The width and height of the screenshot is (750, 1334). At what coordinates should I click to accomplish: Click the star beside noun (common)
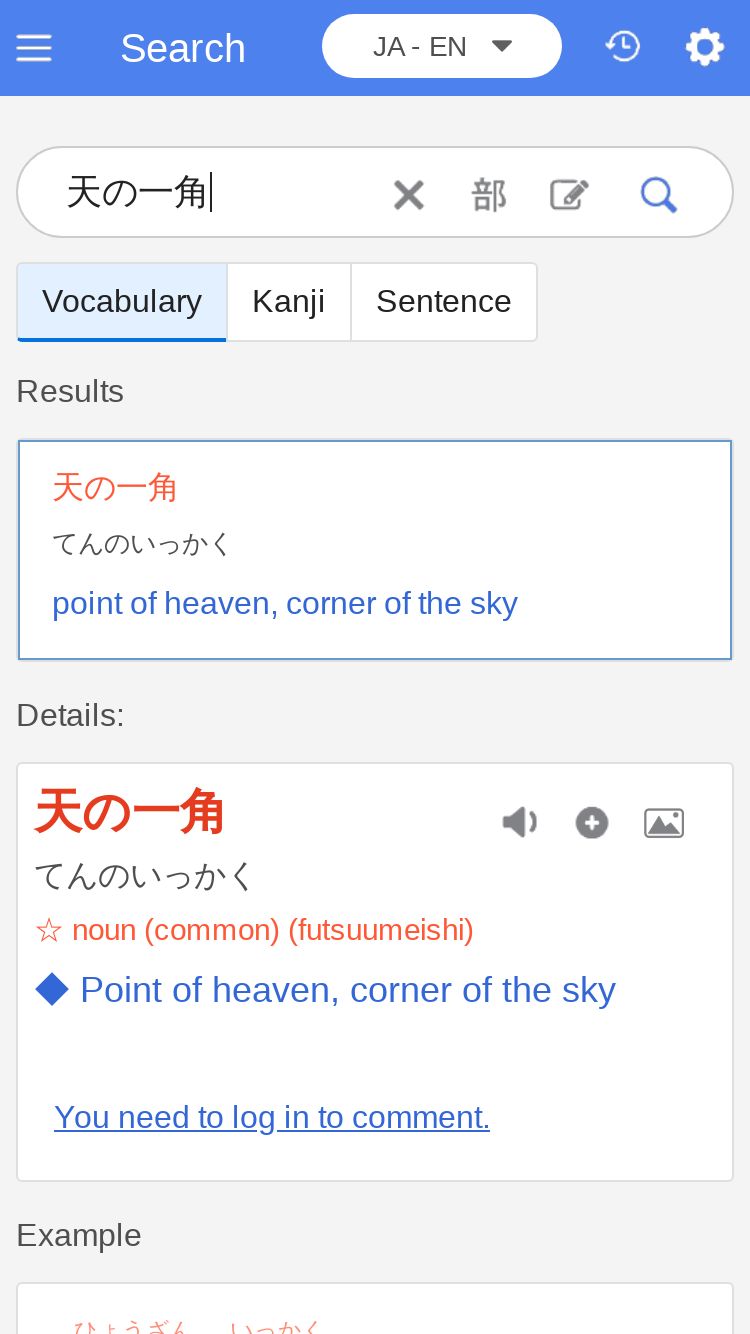pyautogui.click(x=48, y=931)
